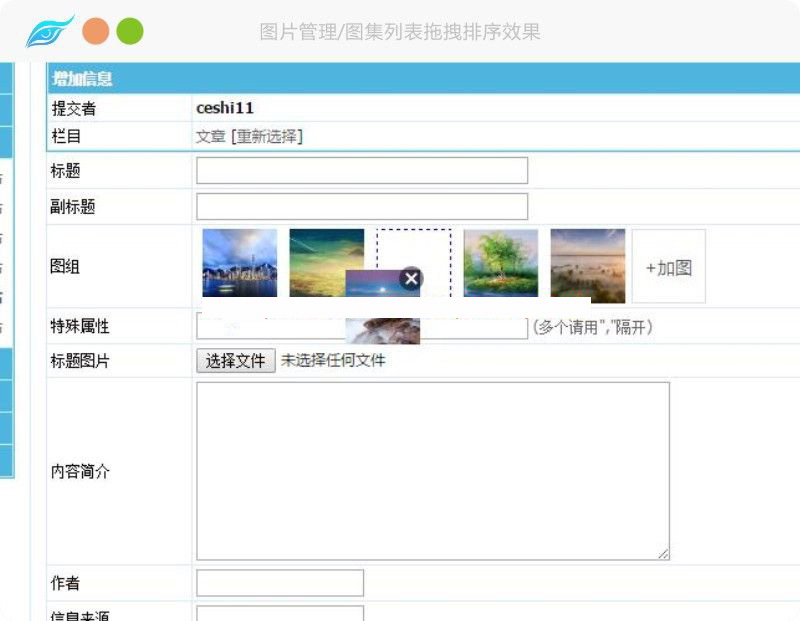This screenshot has width=800, height=621.
Task: Click inside the 内容简介 text area
Action: (x=432, y=470)
